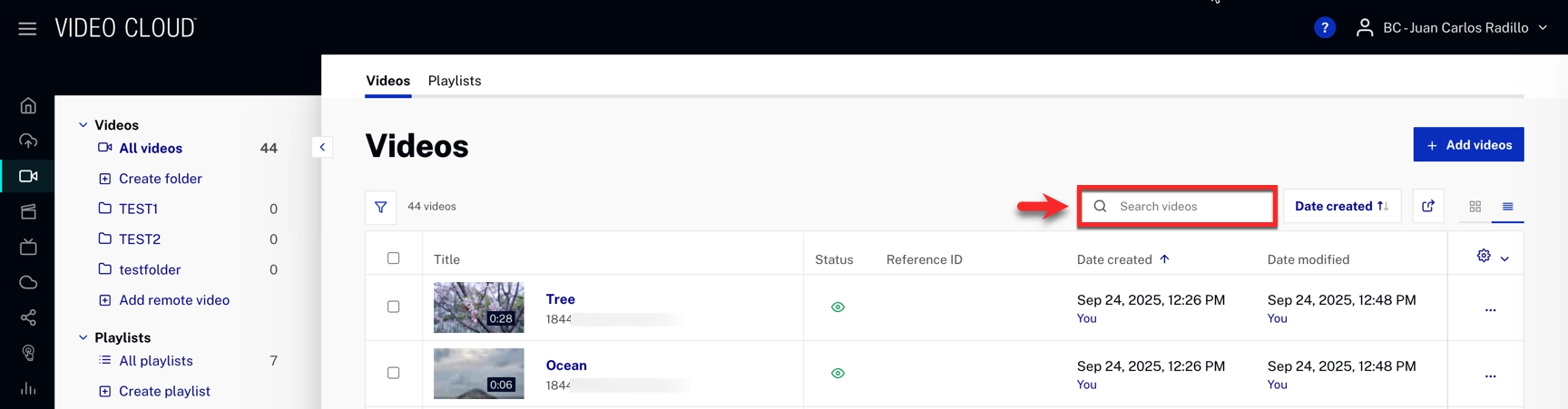The height and width of the screenshot is (409, 1568).
Task: Open the user account dropdown
Action: click(x=1452, y=28)
